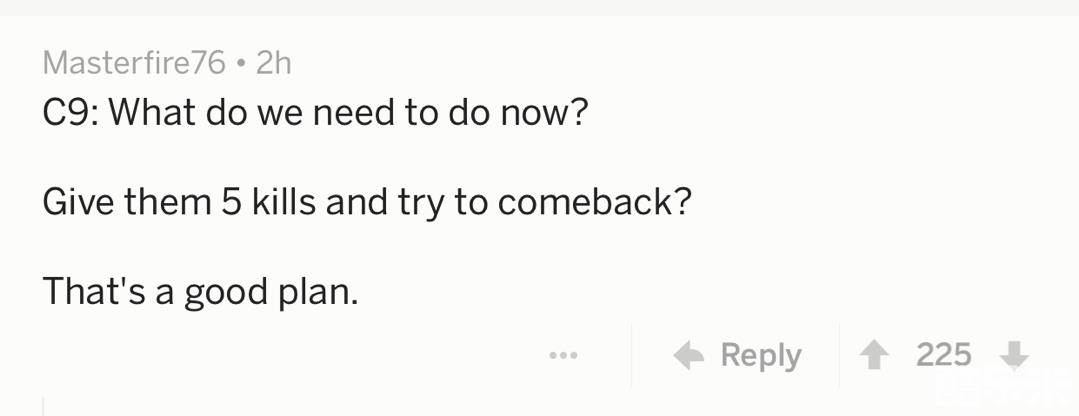Click the 2h comment timestamp

[273, 63]
